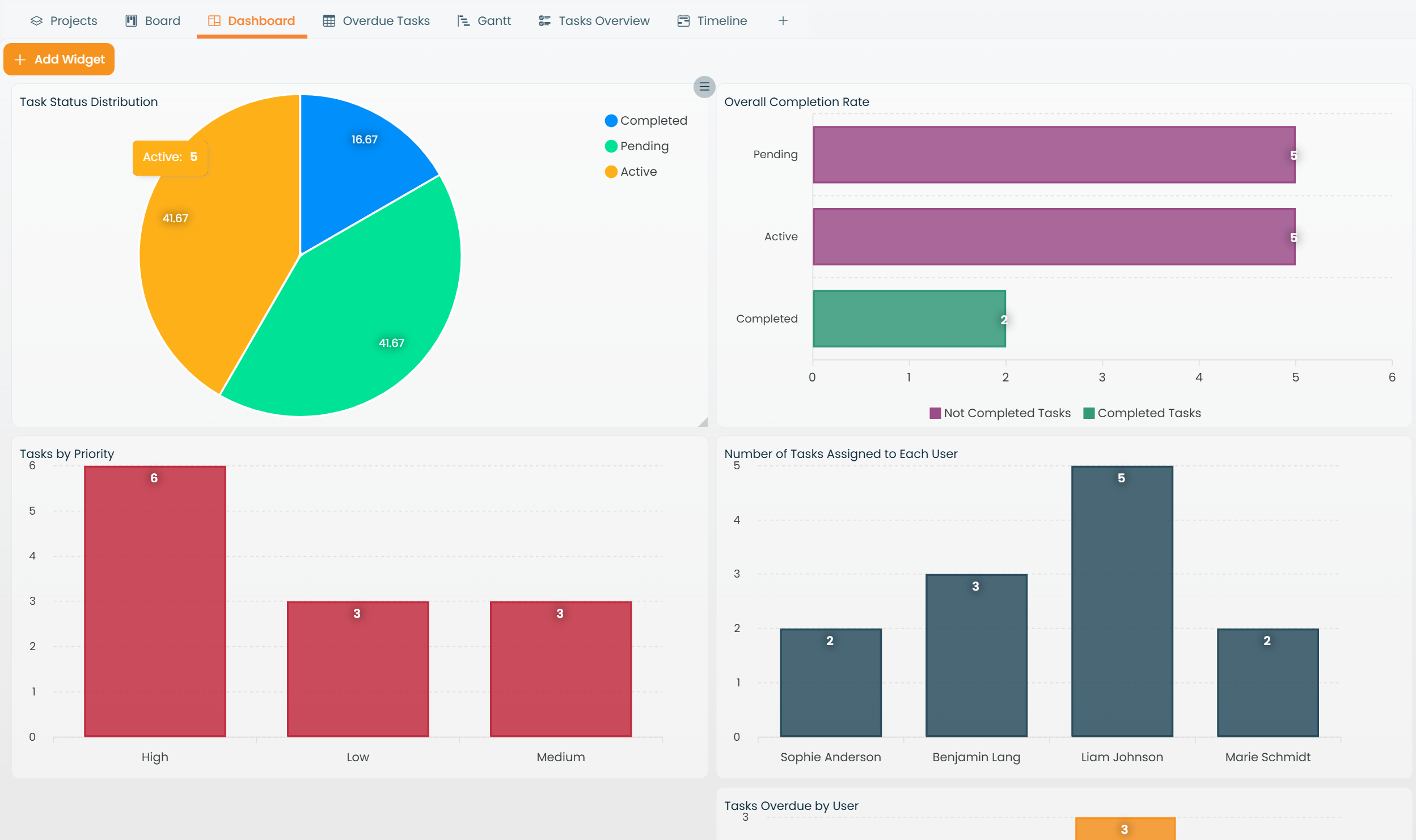Click the Gantt chart icon

tap(464, 21)
